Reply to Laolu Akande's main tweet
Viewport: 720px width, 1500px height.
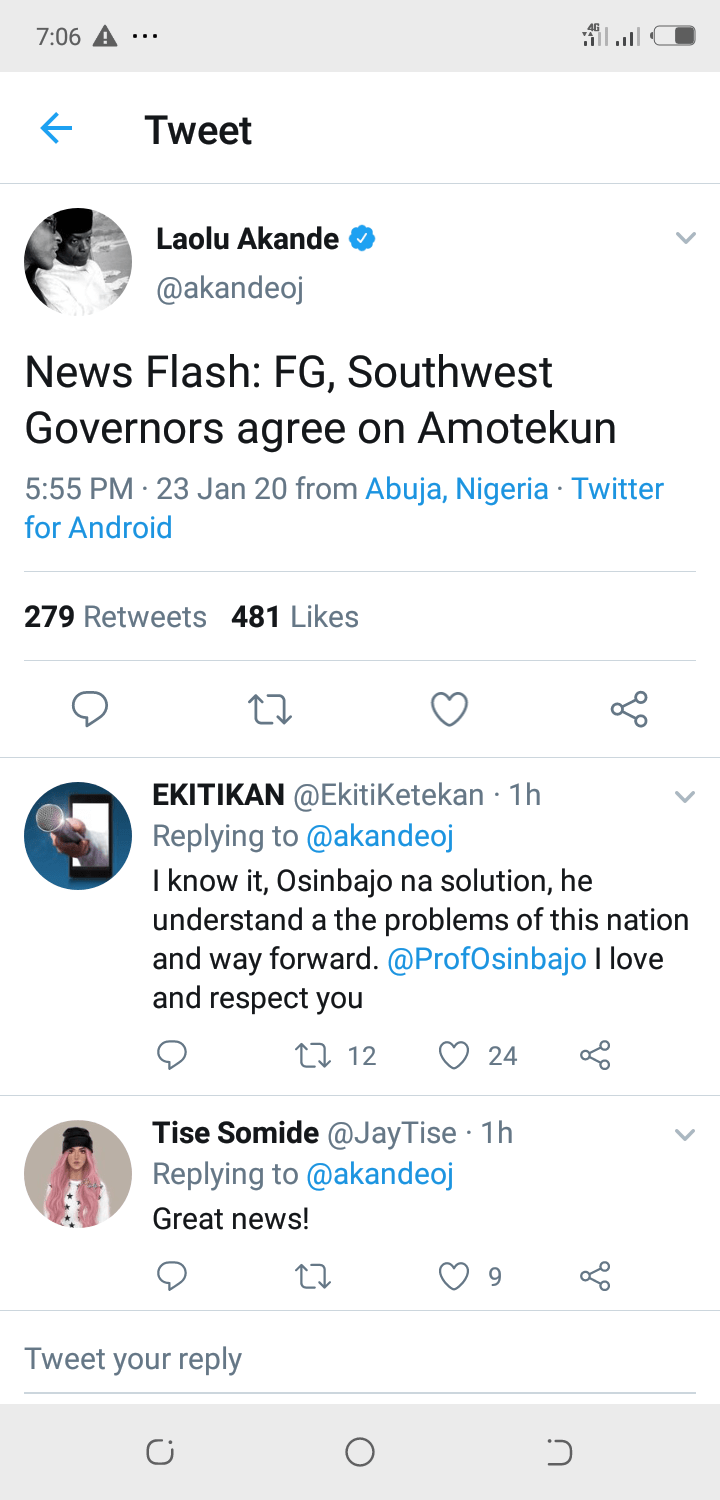point(90,709)
